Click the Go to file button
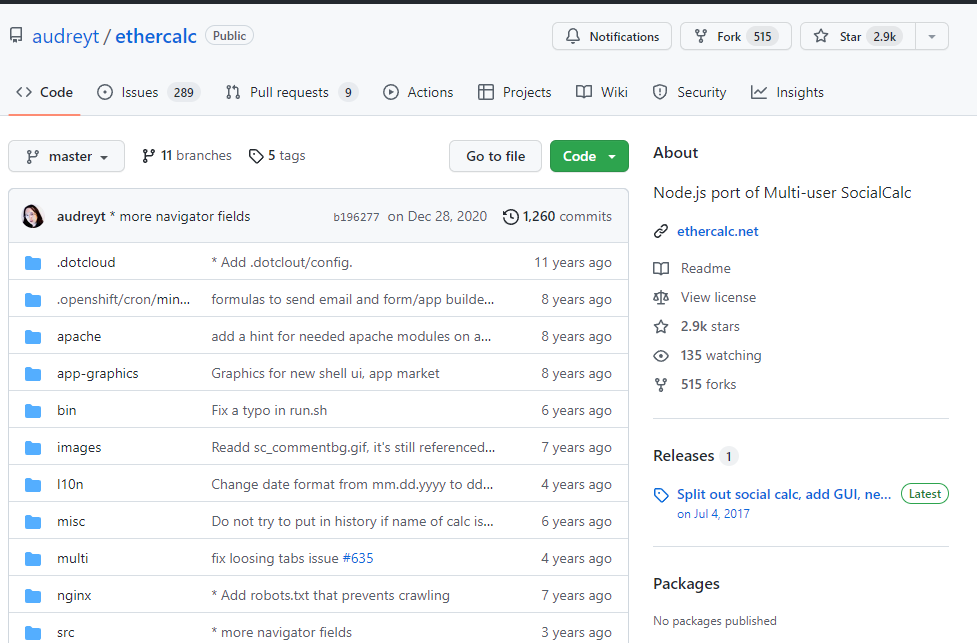Image resolution: width=977 pixels, height=643 pixels. point(495,156)
